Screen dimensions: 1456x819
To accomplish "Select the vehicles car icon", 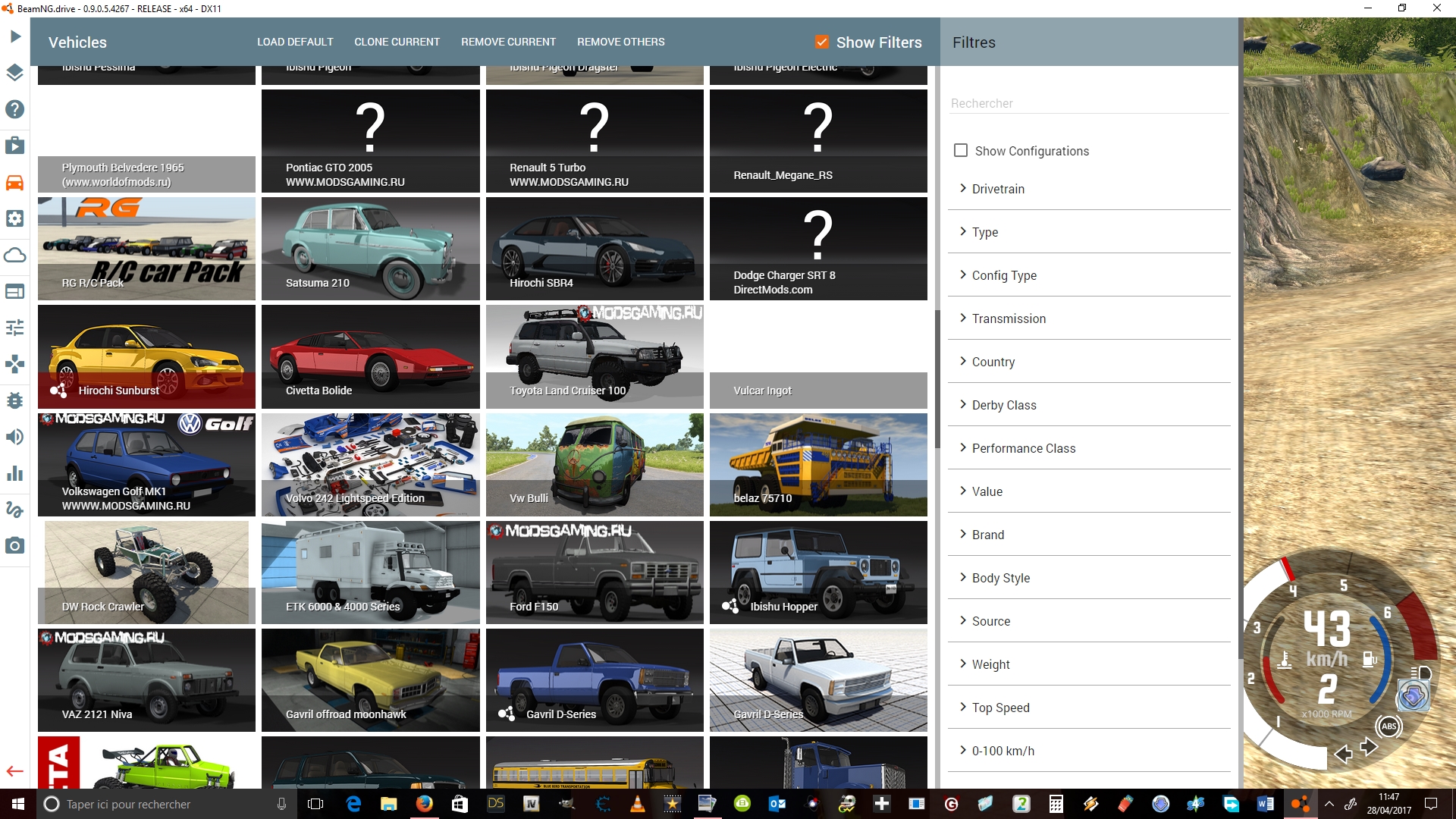I will [15, 182].
